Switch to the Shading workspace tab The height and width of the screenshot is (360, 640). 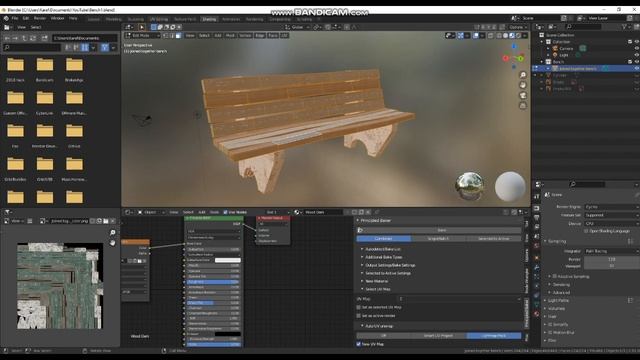(x=209, y=19)
